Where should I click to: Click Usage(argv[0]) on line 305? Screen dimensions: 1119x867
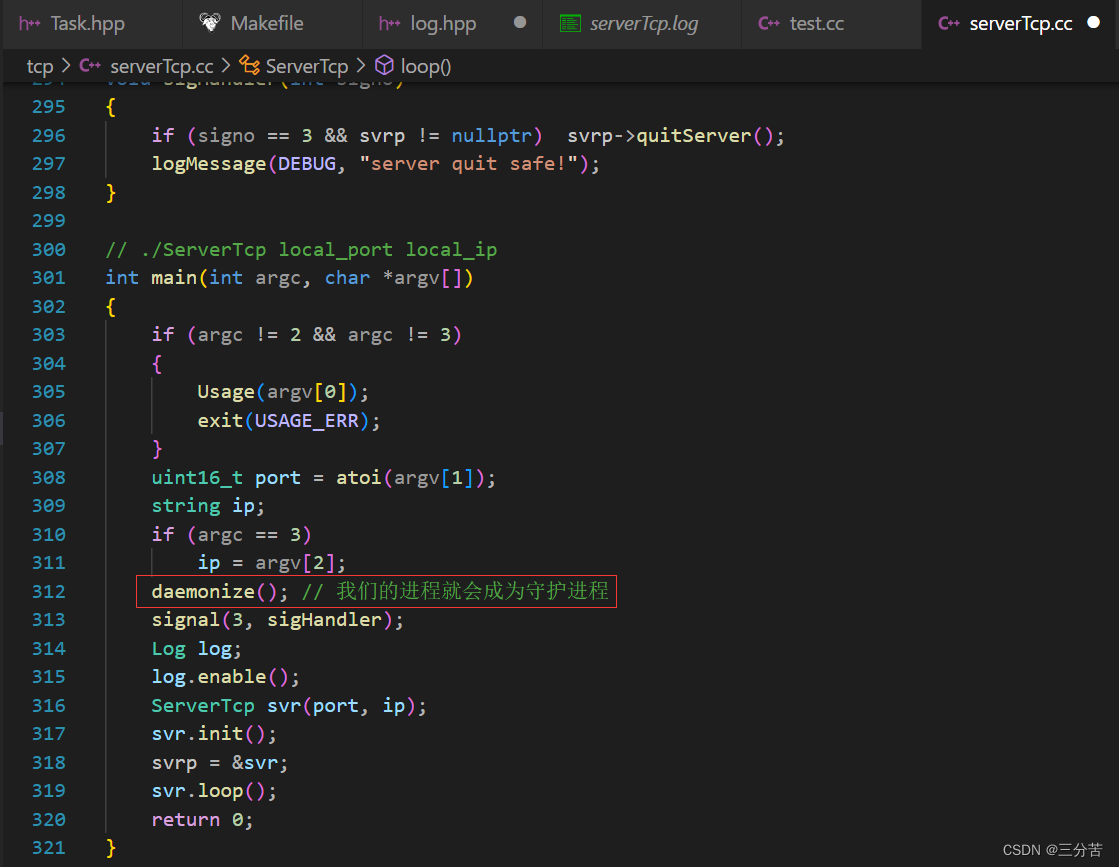coord(277,392)
